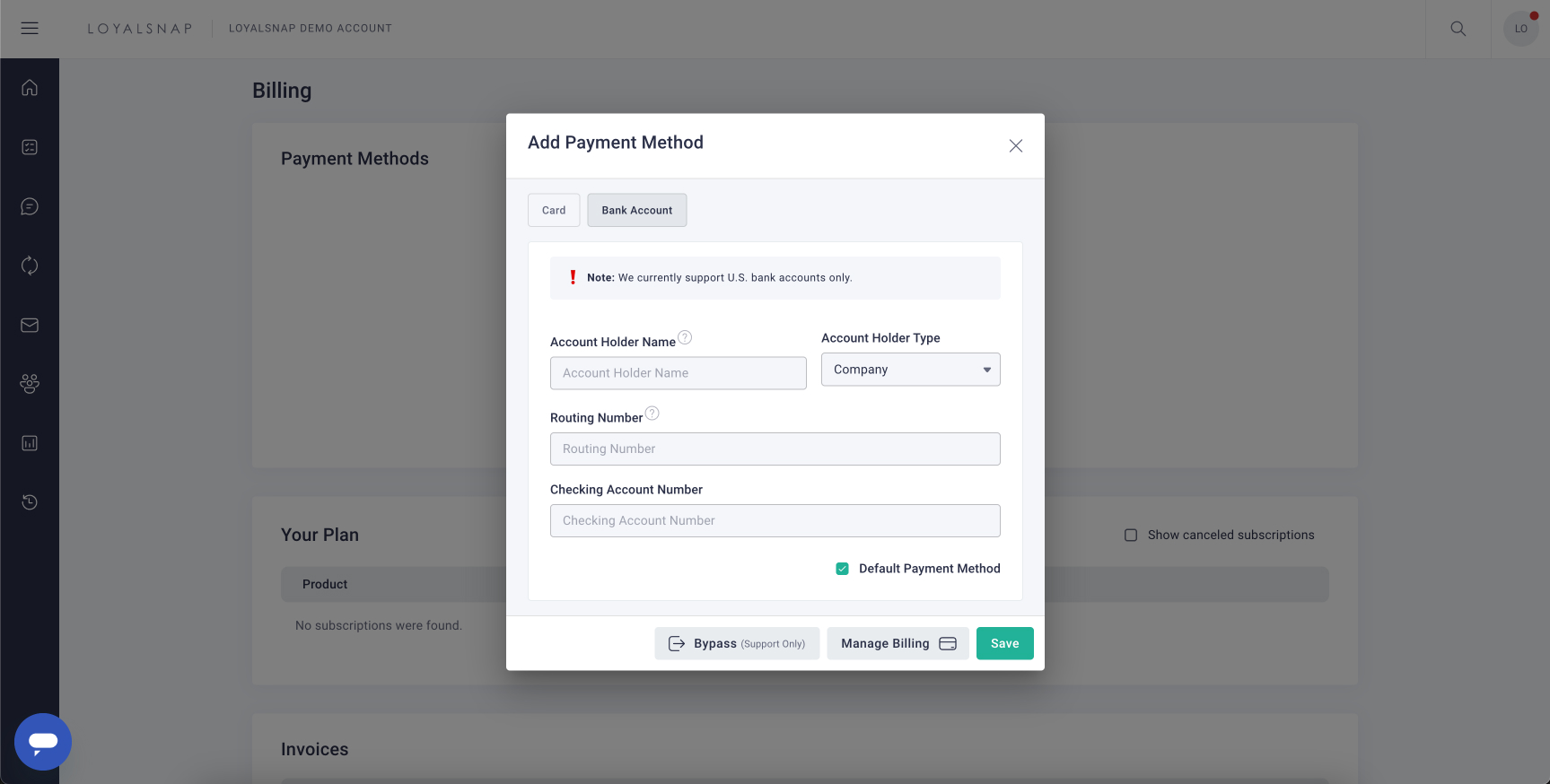The width and height of the screenshot is (1550, 784).
Task: Open the bar chart reports sidebar icon
Action: point(30,443)
